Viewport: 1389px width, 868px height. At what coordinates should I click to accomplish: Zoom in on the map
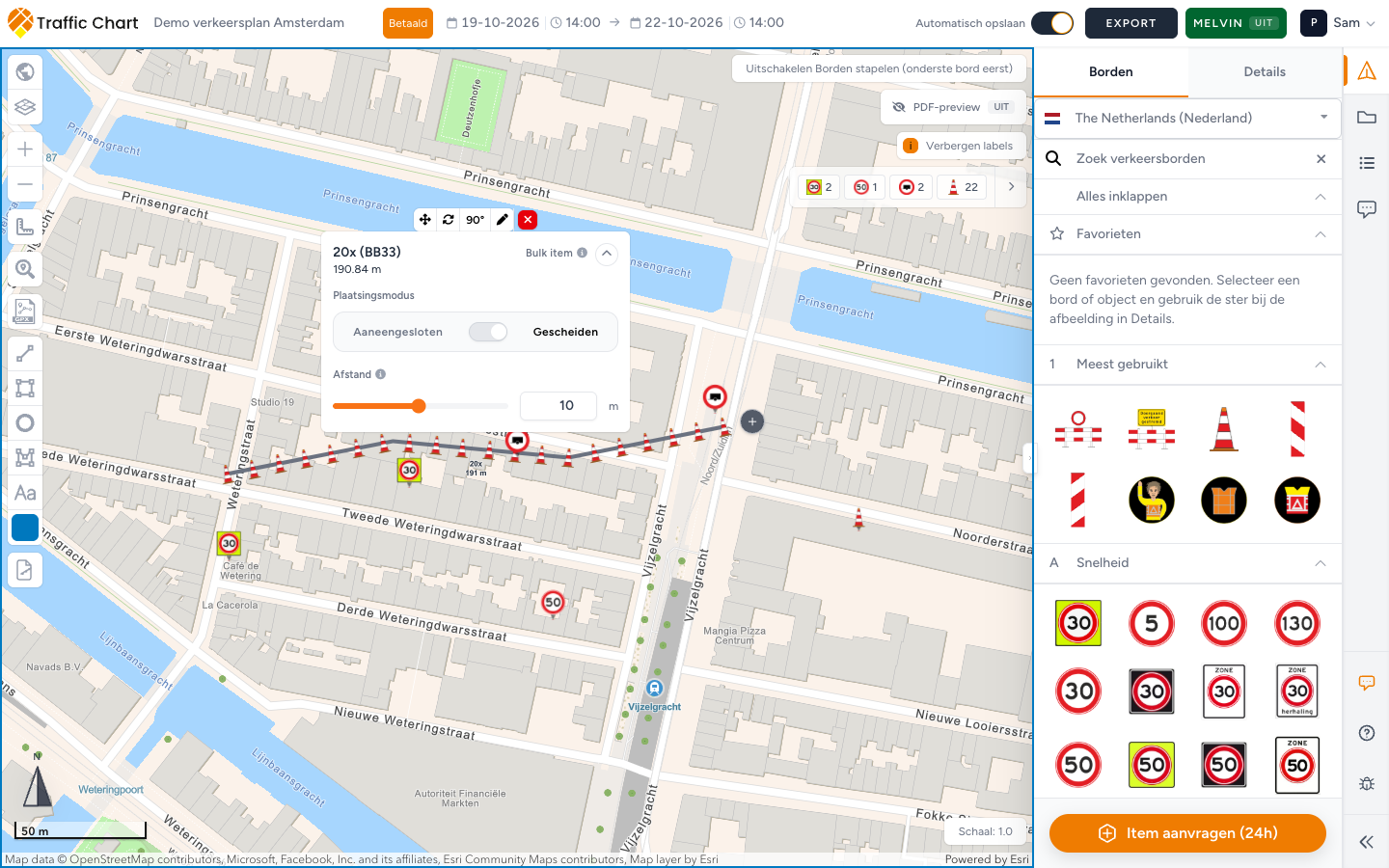[25, 149]
